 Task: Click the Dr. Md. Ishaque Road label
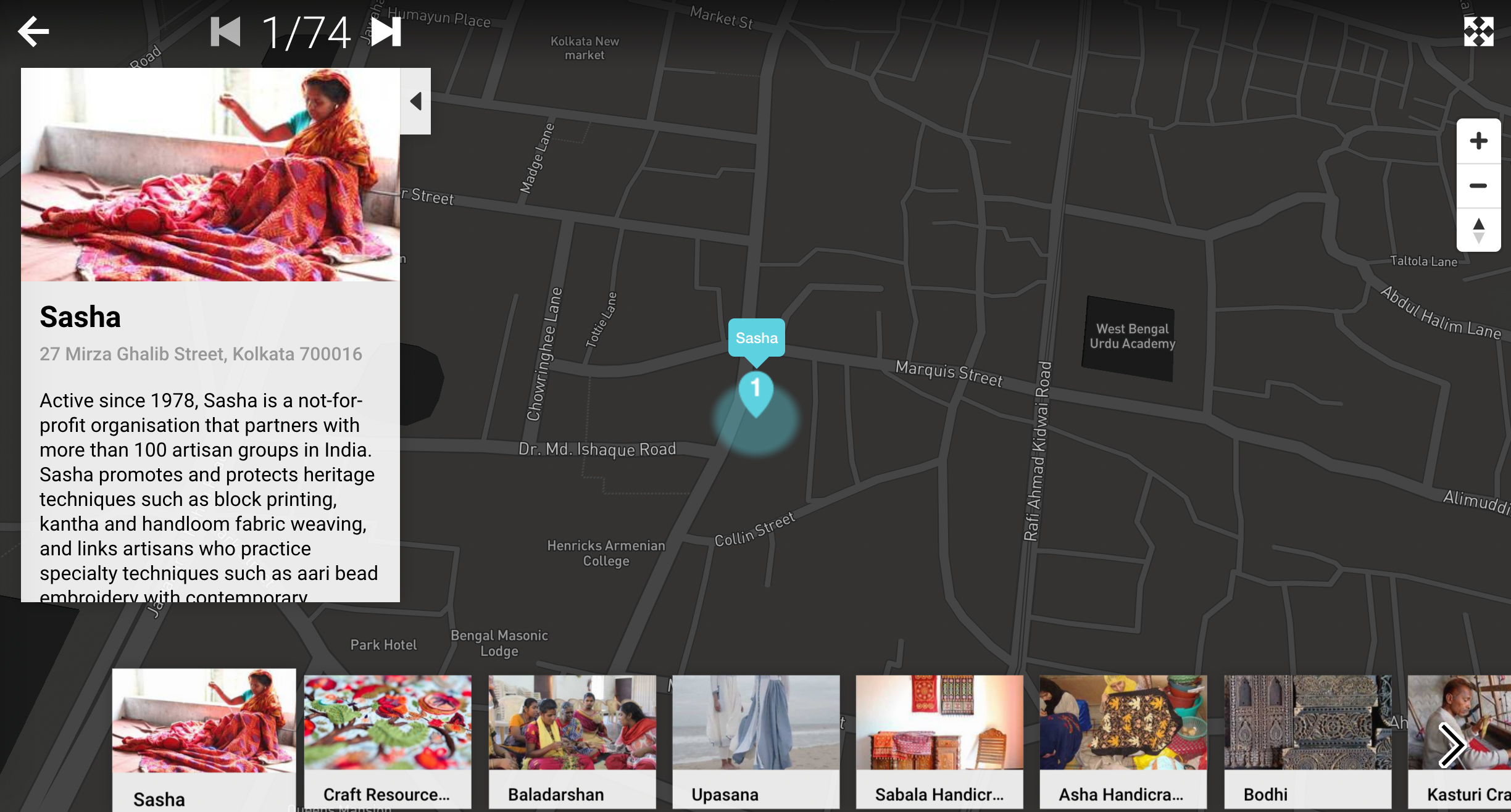coord(597,449)
